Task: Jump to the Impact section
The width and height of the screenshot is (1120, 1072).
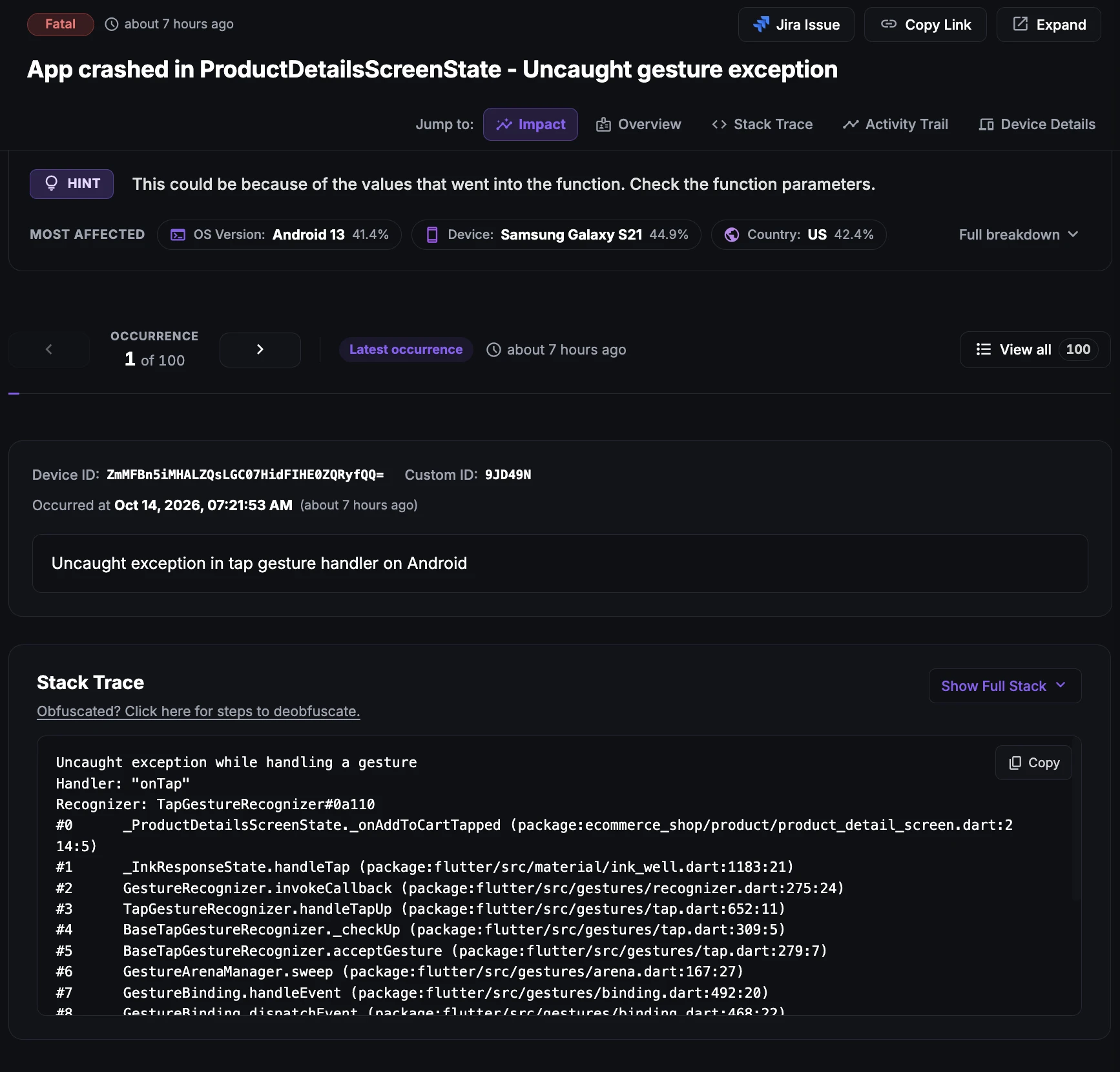Action: 530,124
